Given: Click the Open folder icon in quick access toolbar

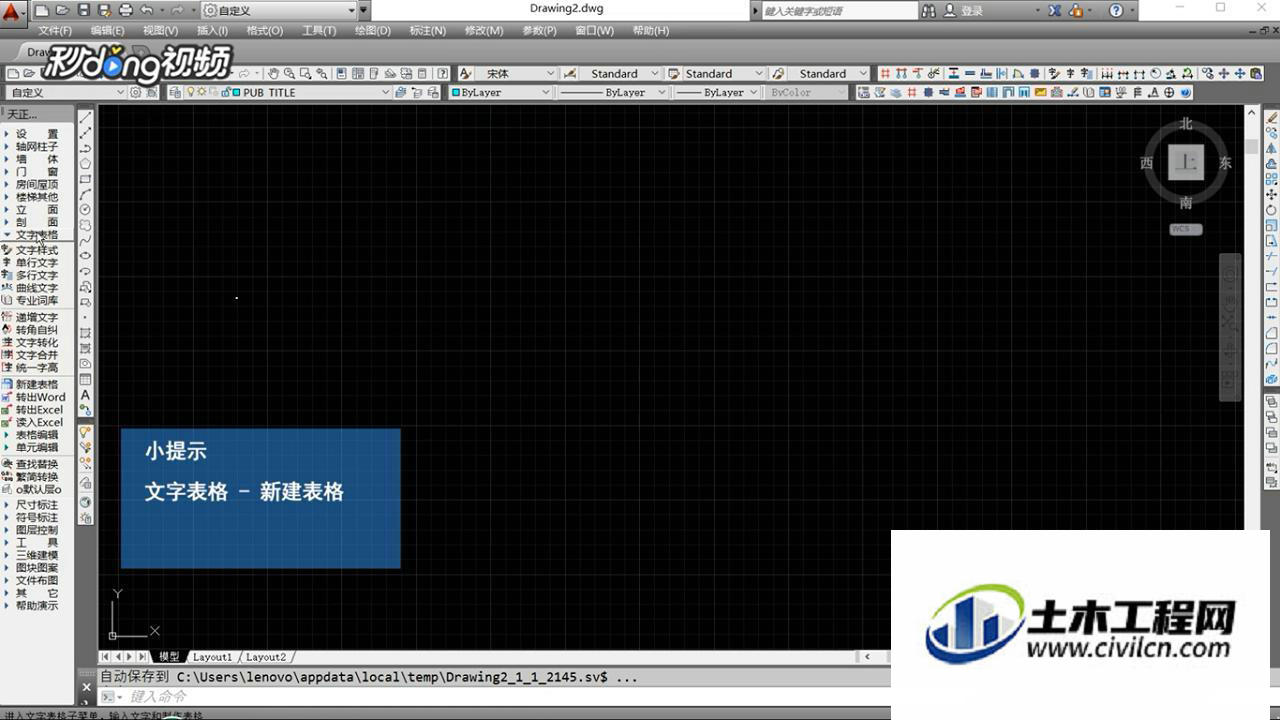Looking at the screenshot, I should tap(62, 10).
